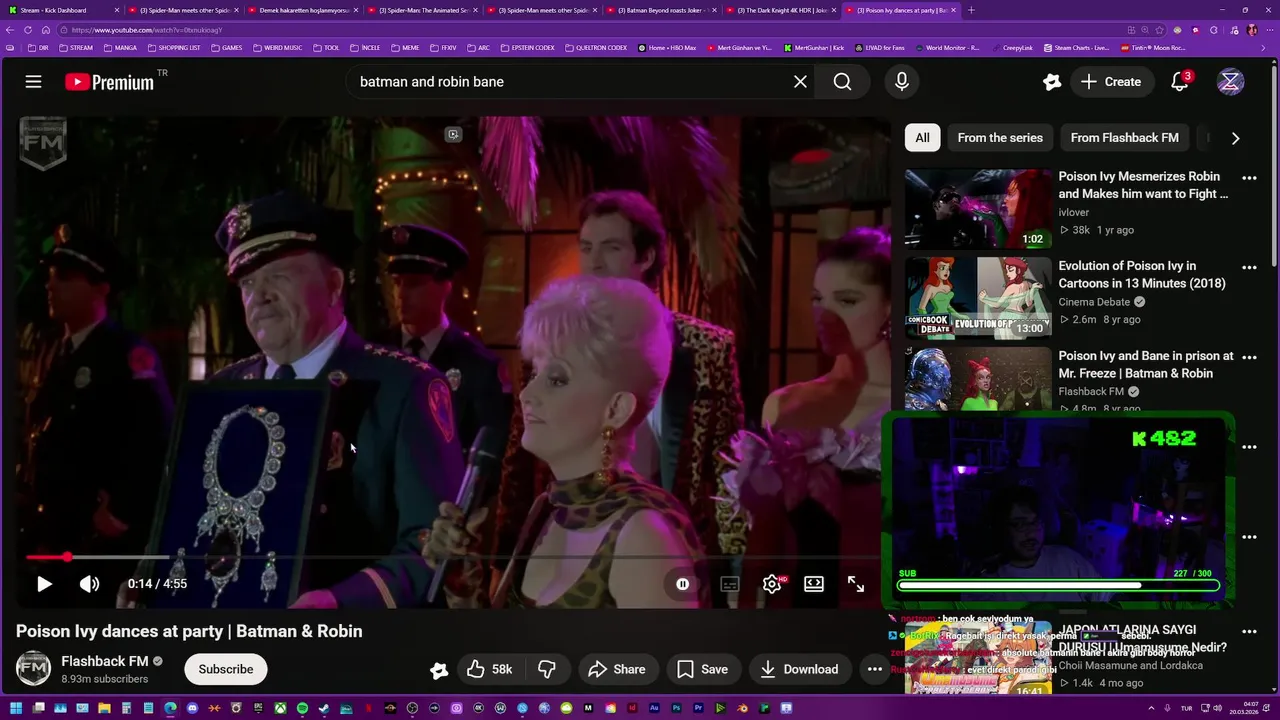Screen dimensions: 1280x720
Task: Select From the series chip
Action: click(x=1000, y=138)
